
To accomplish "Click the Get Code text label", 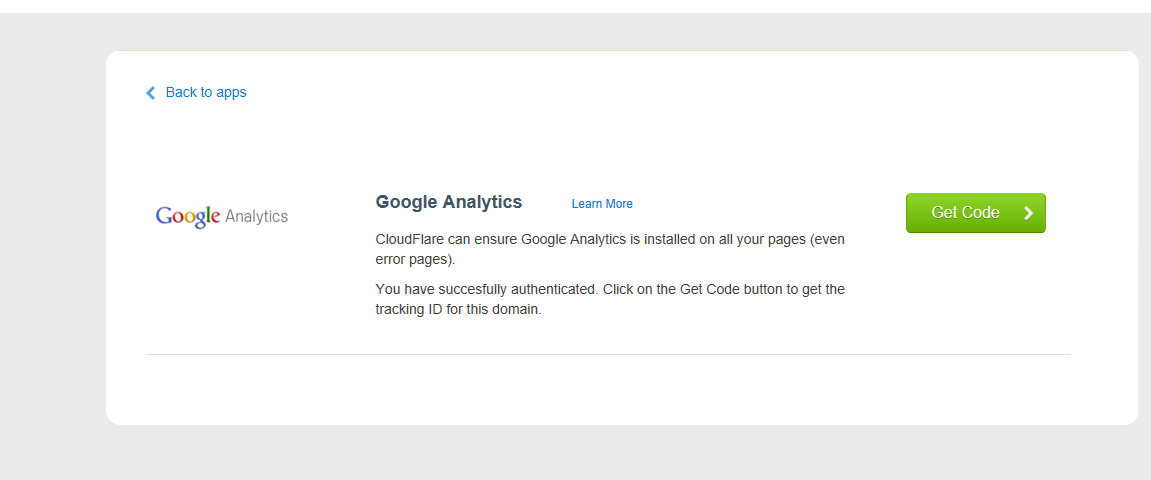I will pyautogui.click(x=965, y=213).
